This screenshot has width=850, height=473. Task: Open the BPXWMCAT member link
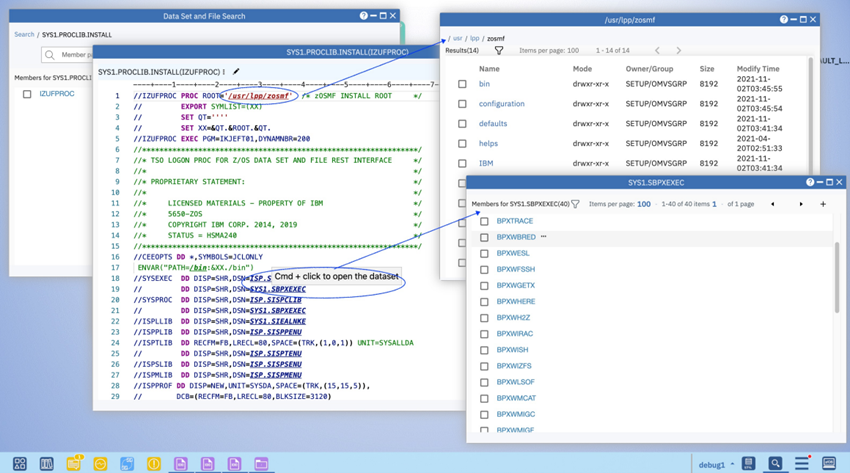coord(516,398)
